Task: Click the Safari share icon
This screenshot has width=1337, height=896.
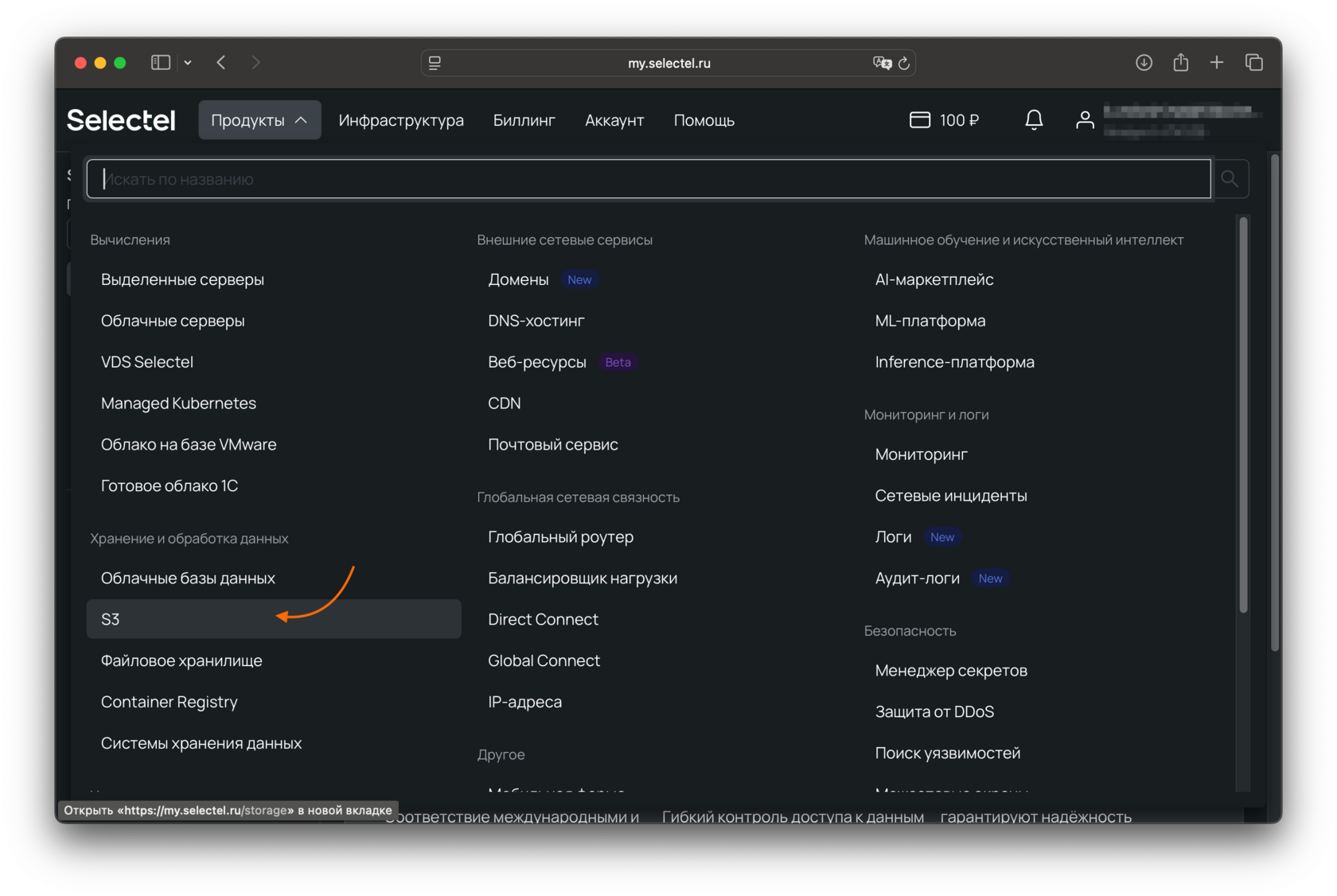Action: 1181,62
